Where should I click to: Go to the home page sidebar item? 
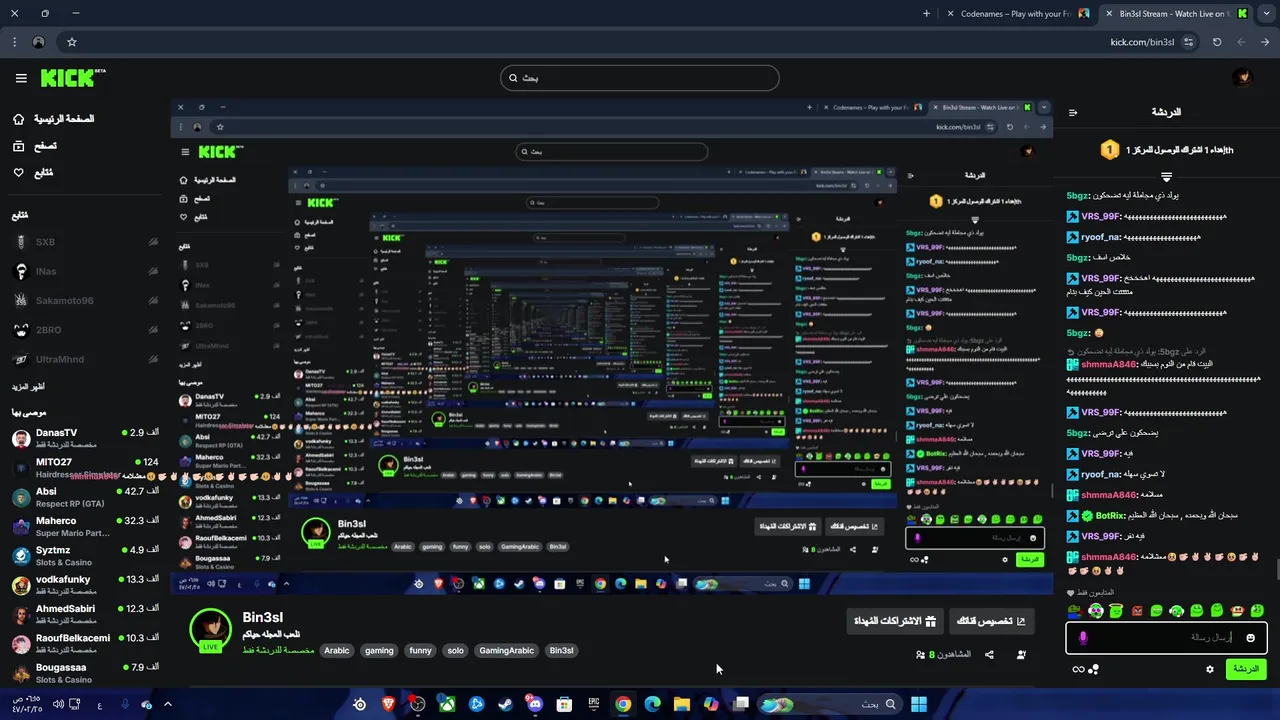pos(54,119)
